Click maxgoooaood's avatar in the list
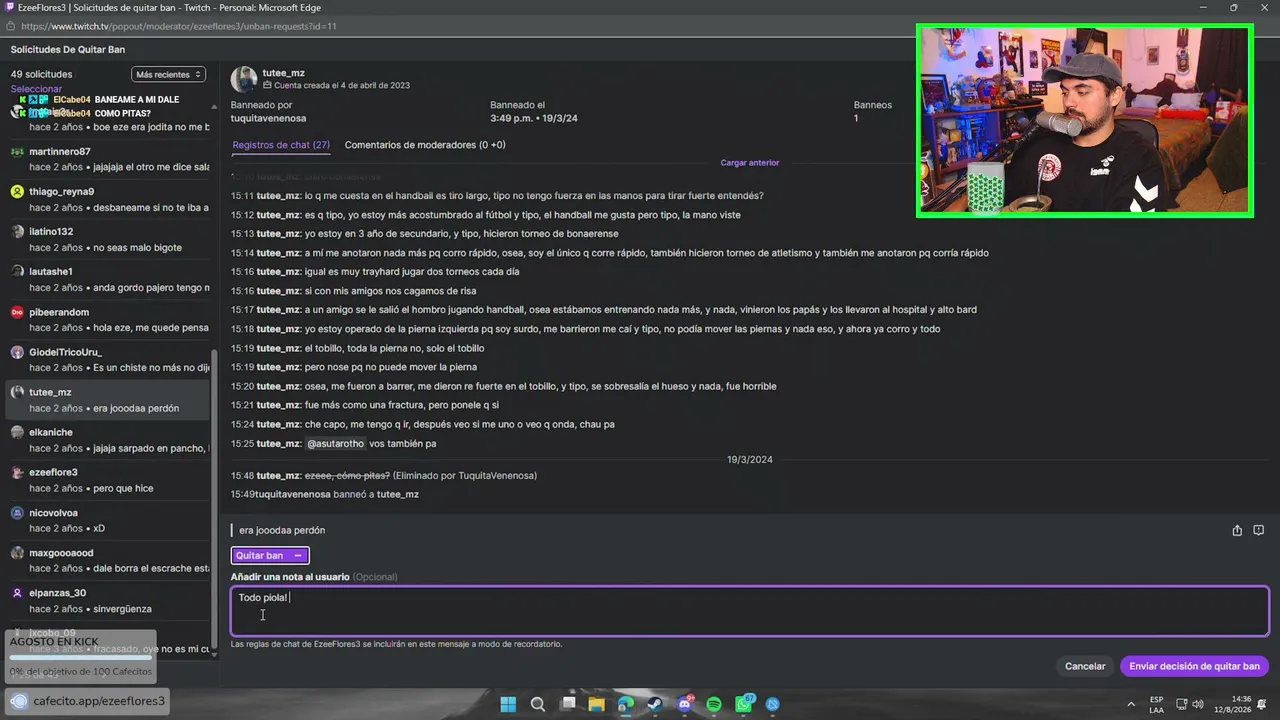1280x720 pixels. point(17,552)
